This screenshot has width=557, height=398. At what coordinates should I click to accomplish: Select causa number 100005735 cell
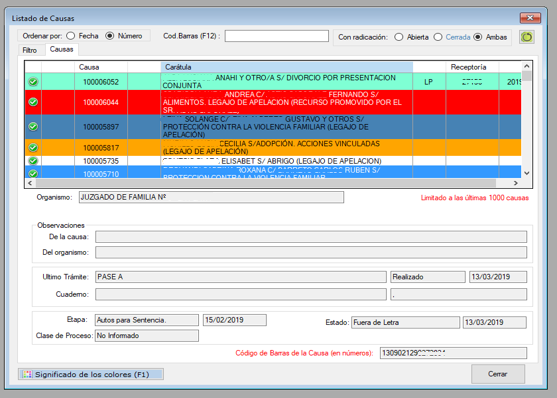coord(101,161)
